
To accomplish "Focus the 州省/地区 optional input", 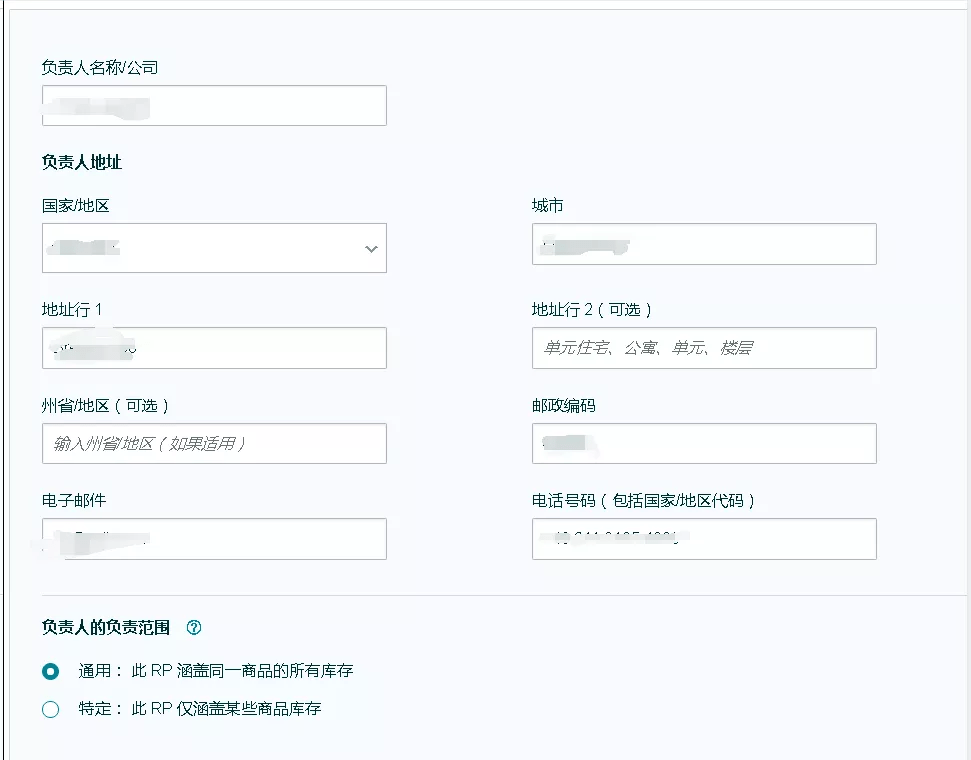I will pos(214,443).
